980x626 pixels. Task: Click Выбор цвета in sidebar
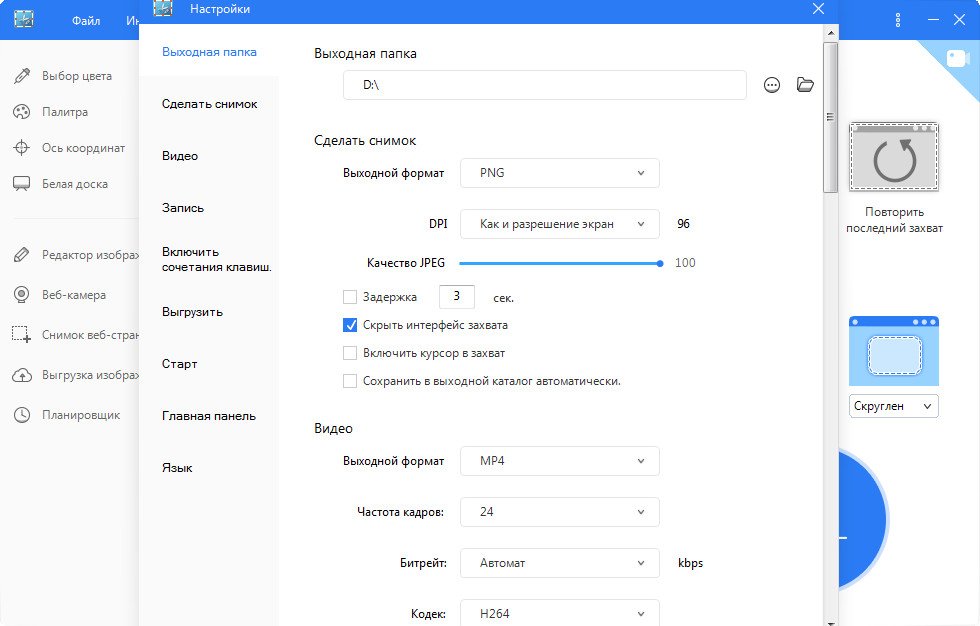coord(77,76)
